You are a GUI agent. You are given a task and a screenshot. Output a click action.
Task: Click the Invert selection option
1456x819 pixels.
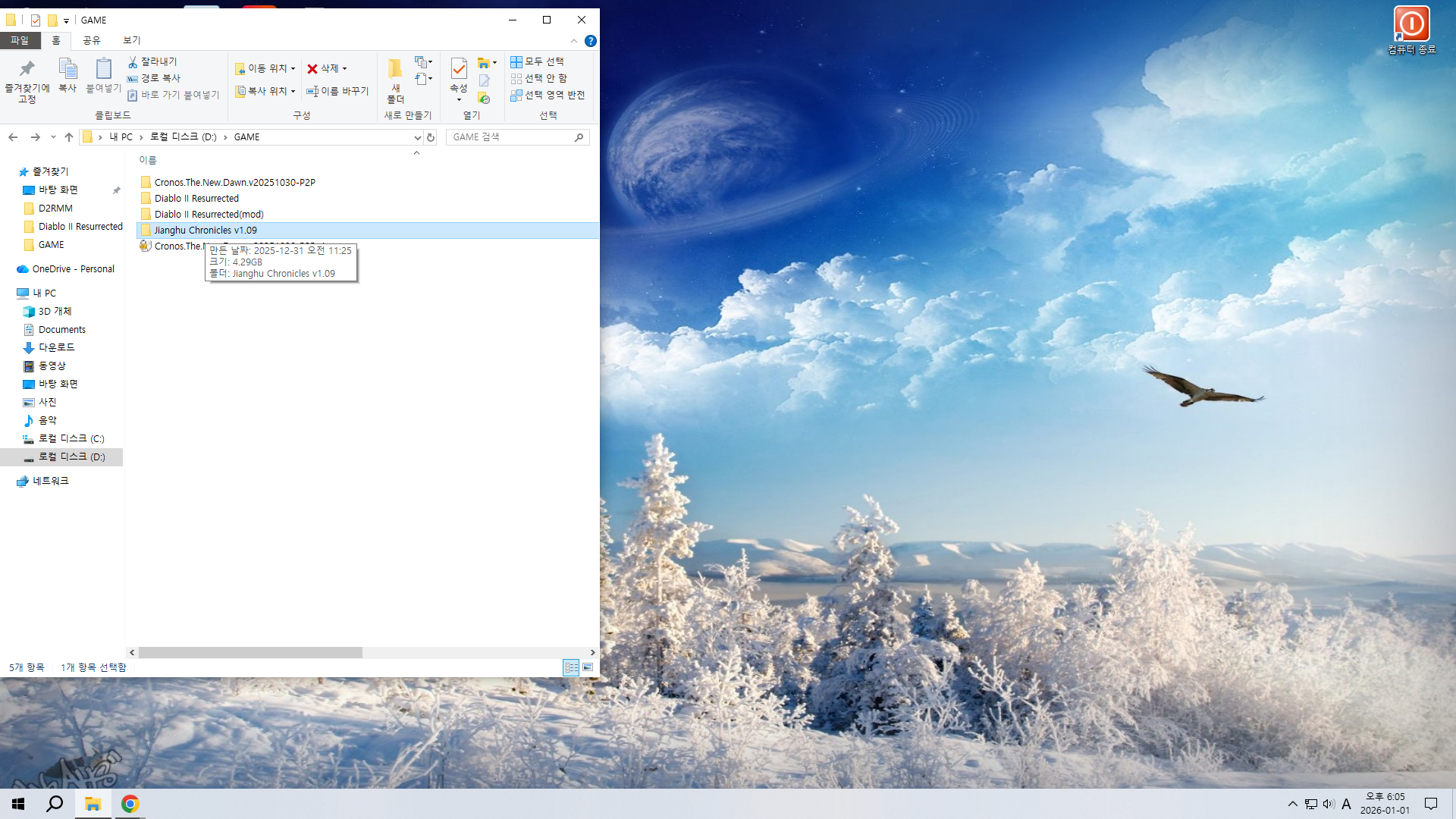coord(548,95)
